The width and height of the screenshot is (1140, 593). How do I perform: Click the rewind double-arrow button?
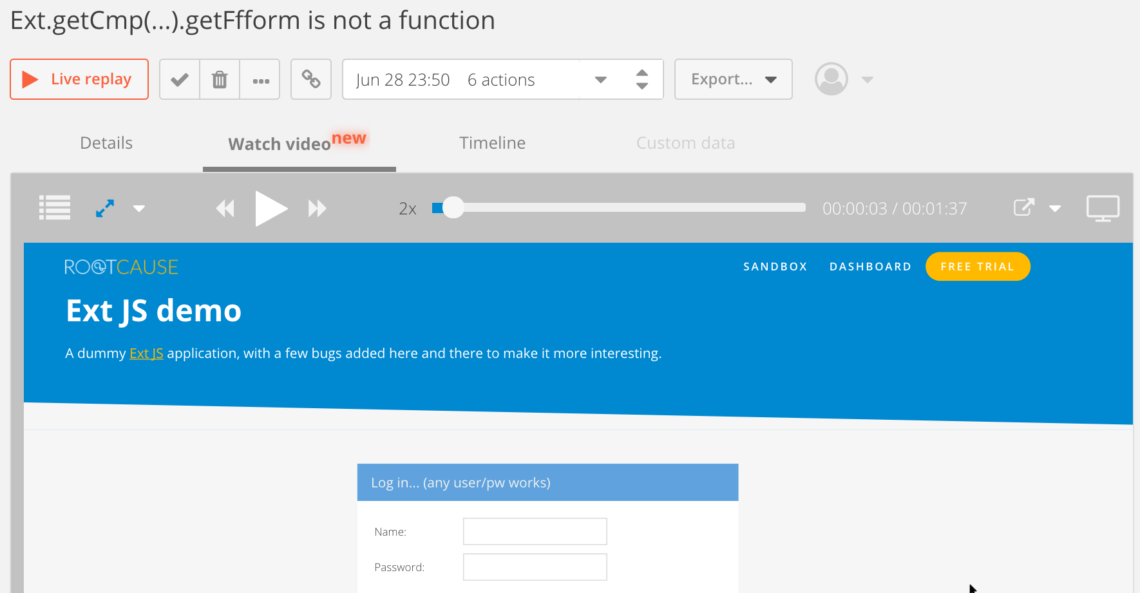pos(225,208)
